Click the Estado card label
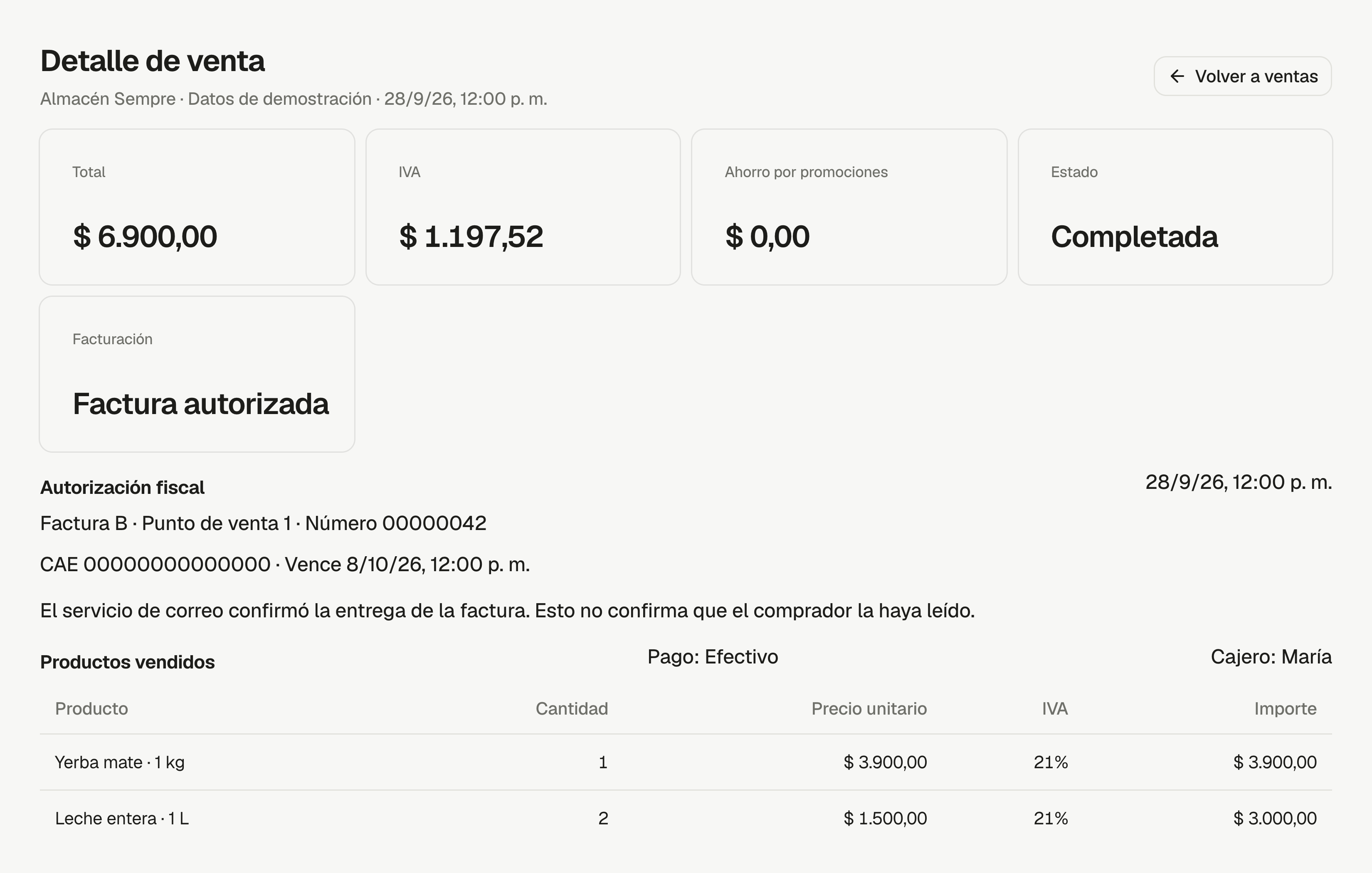Image resolution: width=1372 pixels, height=873 pixels. tap(1074, 172)
